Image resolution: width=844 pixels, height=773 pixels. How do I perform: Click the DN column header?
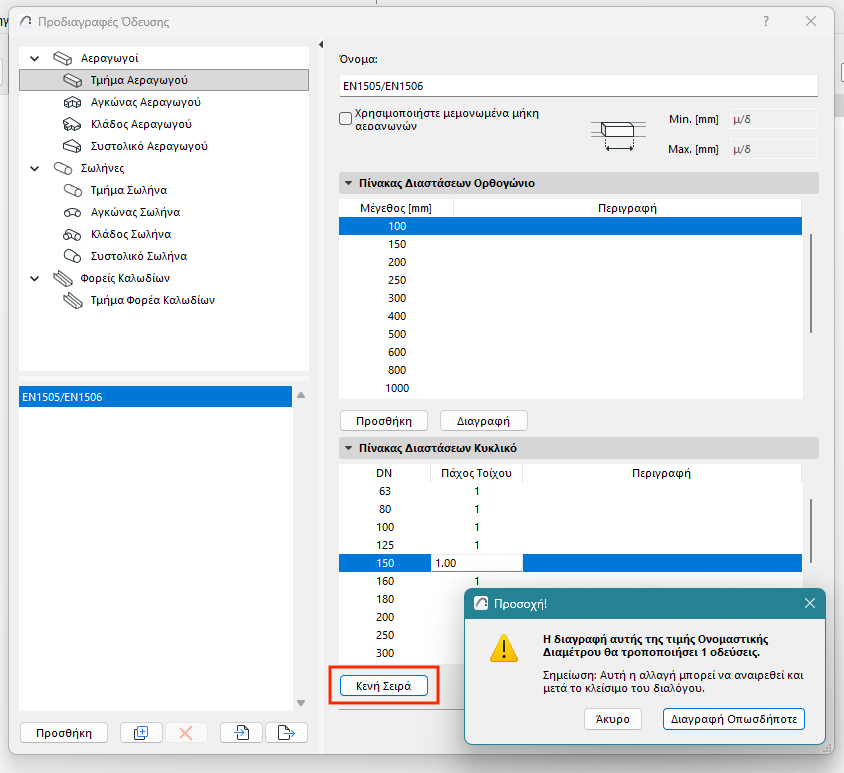(384, 473)
